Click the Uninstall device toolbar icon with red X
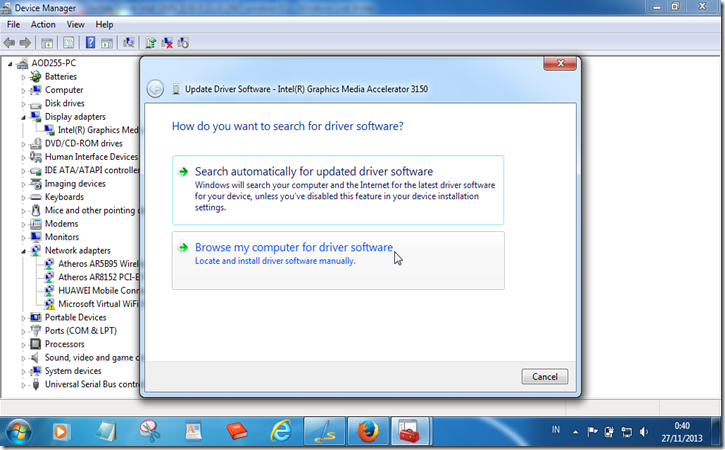 pyautogui.click(x=167, y=43)
